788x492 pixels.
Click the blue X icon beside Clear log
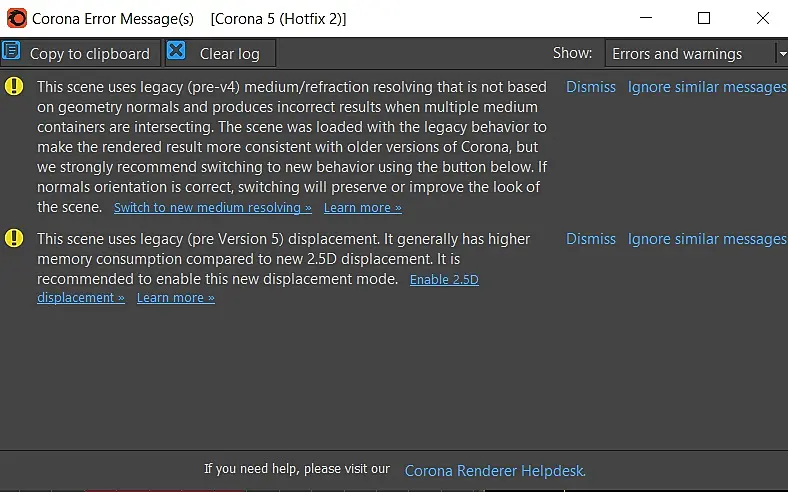point(176,51)
